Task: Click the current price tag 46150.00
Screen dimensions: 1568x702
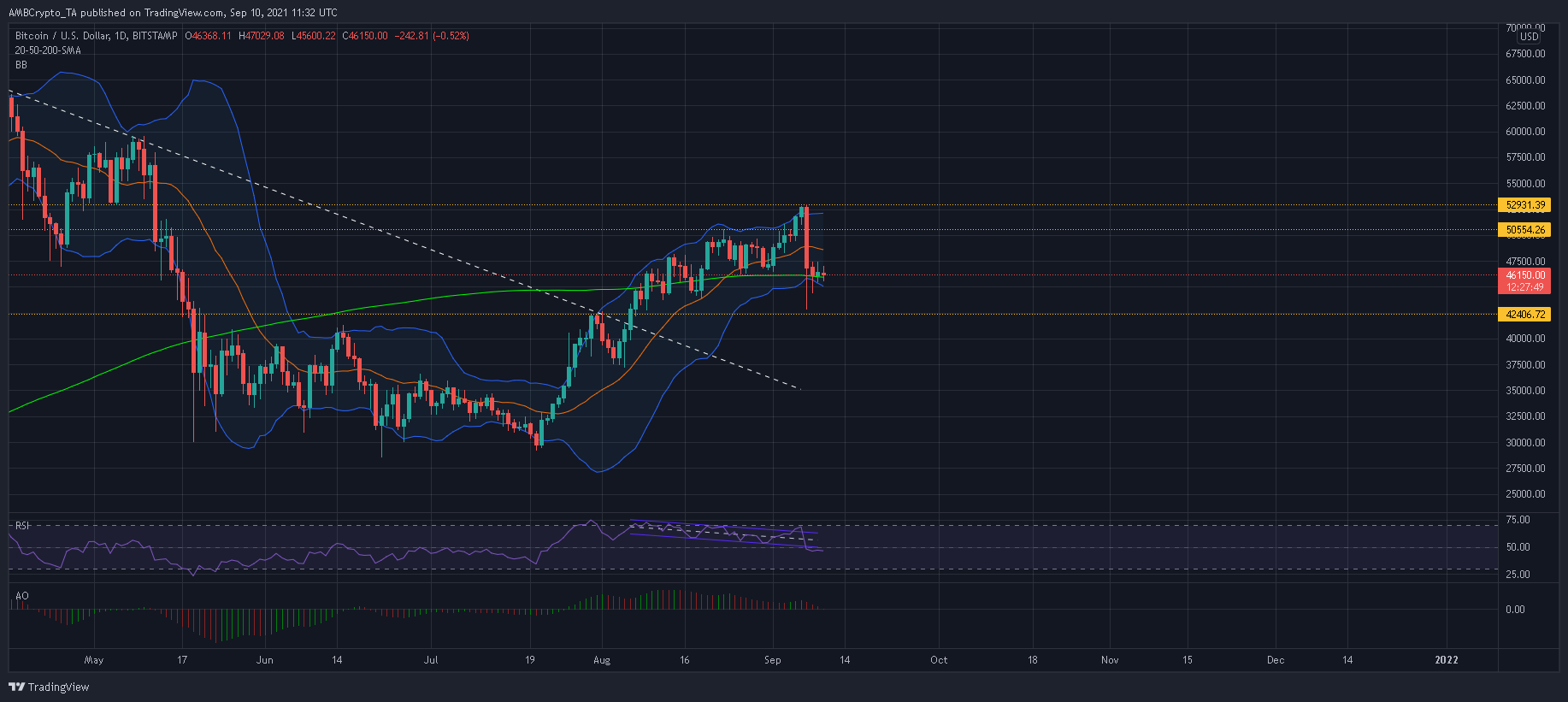Action: point(1525,275)
